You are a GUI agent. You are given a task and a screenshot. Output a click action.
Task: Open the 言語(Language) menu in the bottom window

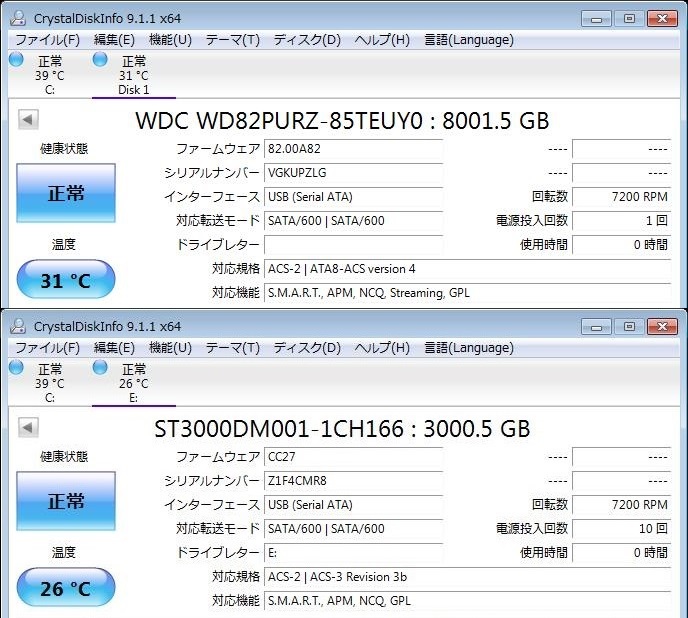click(x=469, y=348)
